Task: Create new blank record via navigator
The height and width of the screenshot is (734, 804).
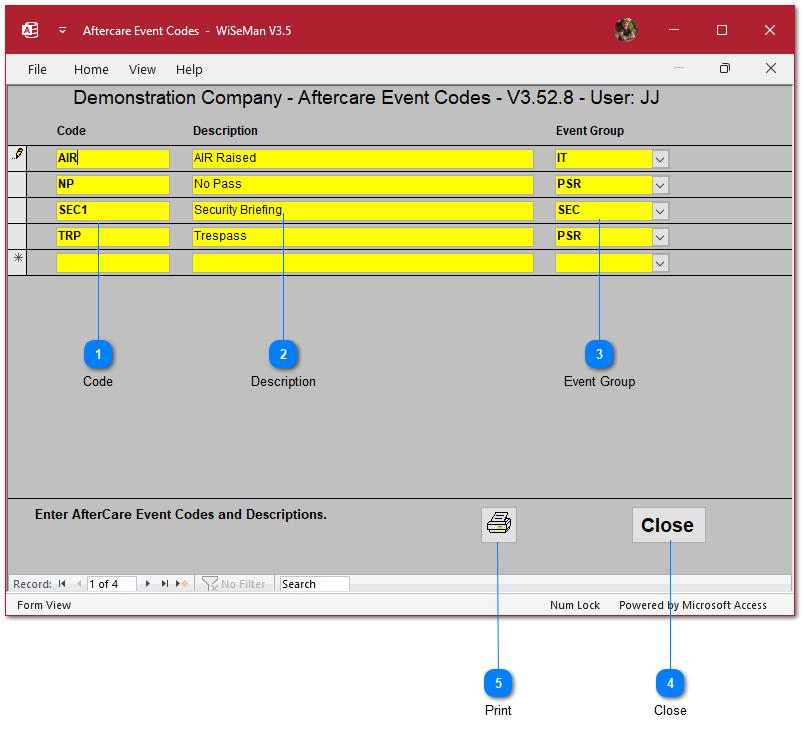Action: pyautogui.click(x=181, y=584)
